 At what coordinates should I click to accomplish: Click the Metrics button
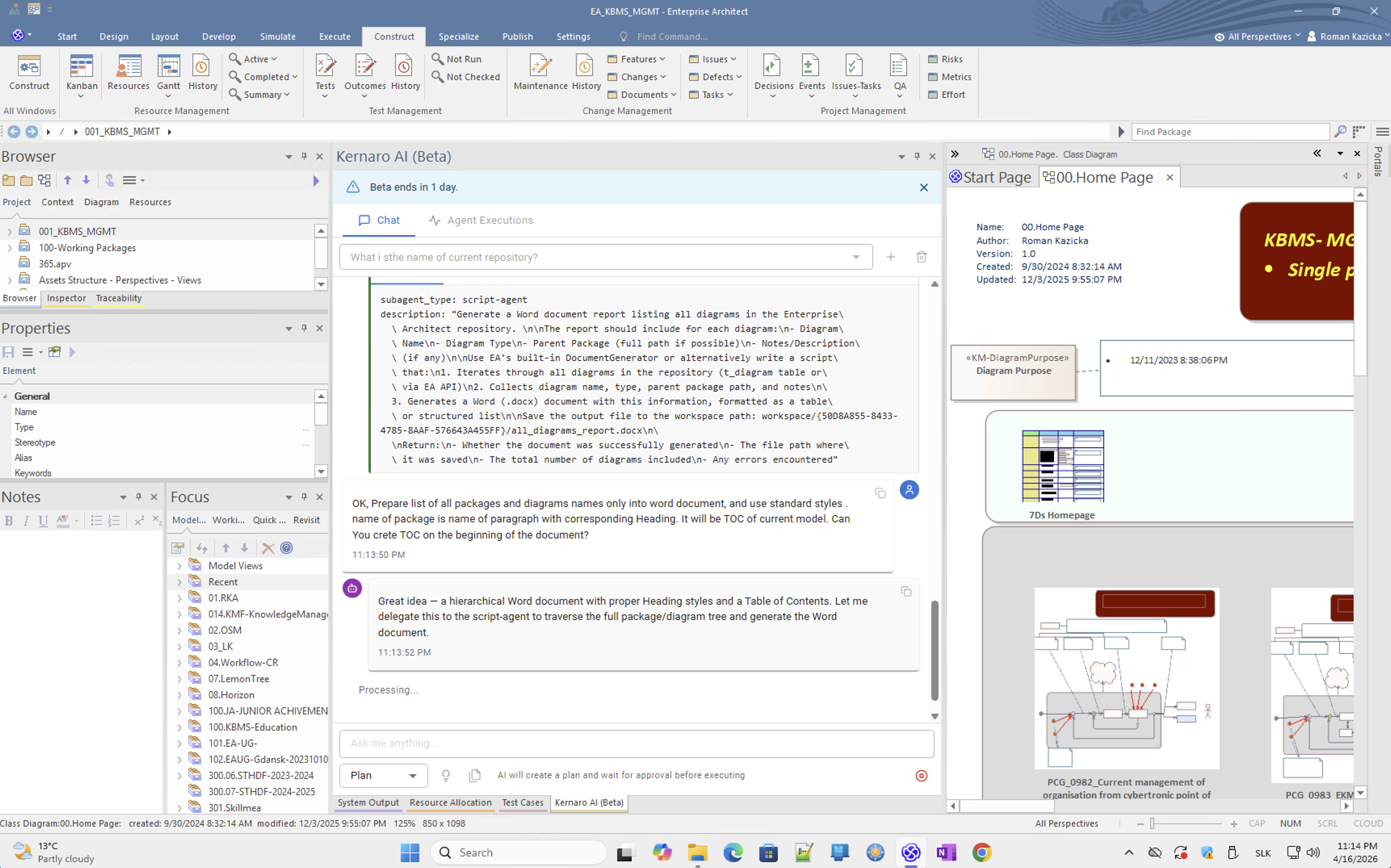(x=950, y=77)
